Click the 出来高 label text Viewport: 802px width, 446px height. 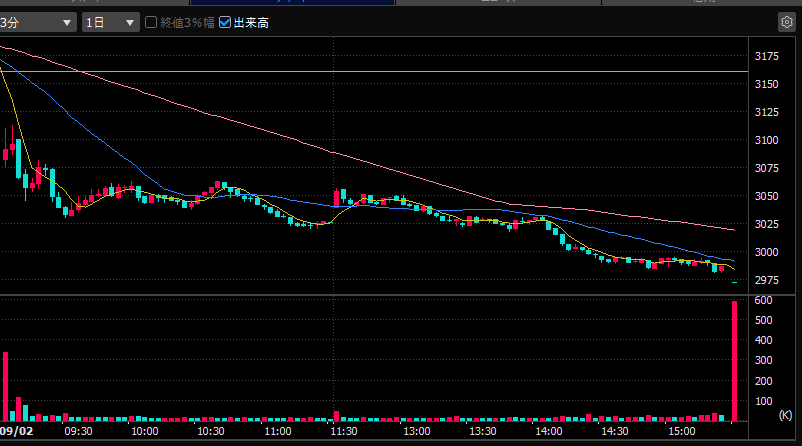[251, 23]
